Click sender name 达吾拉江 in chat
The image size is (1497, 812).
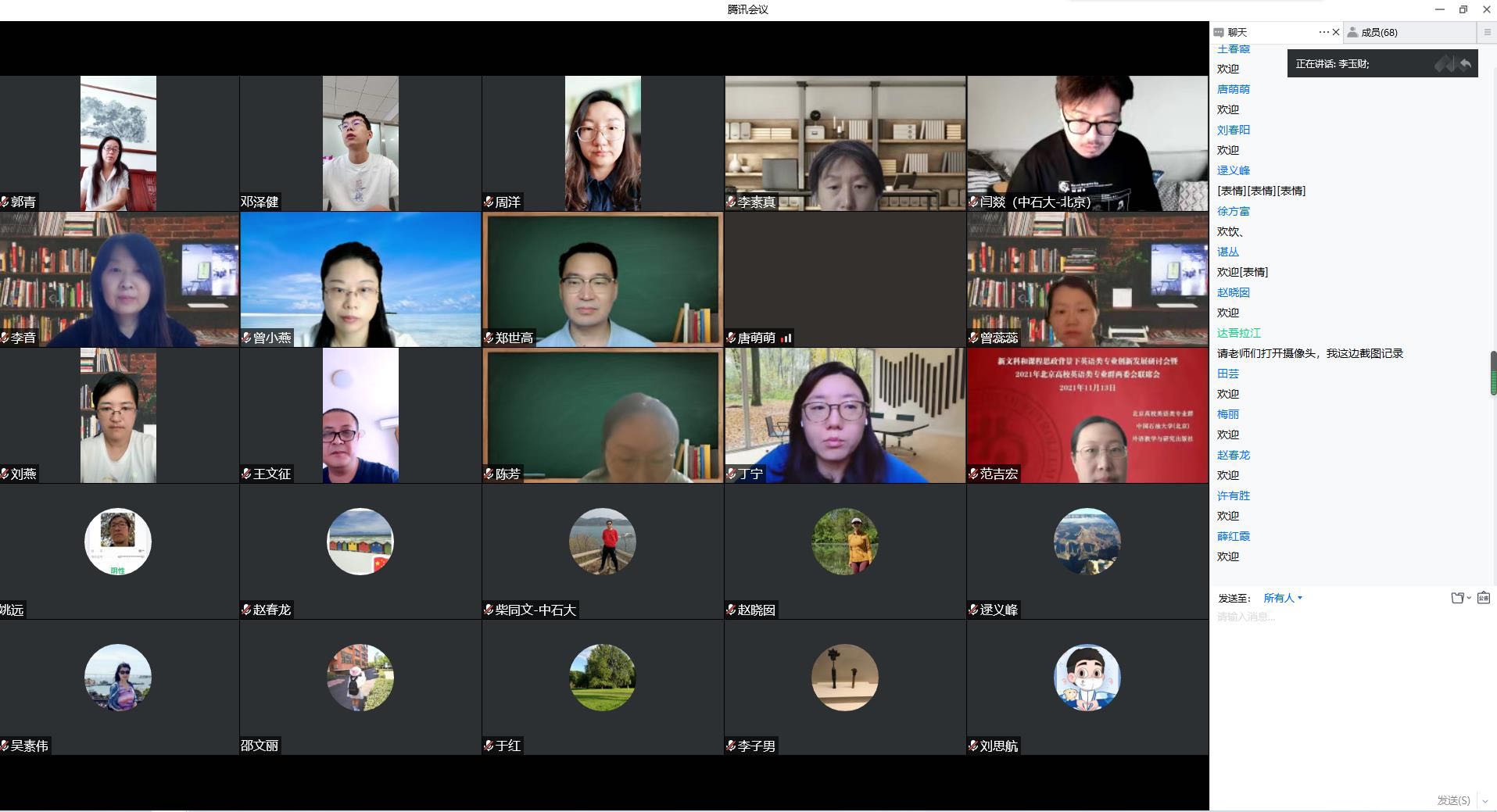pyautogui.click(x=1238, y=333)
